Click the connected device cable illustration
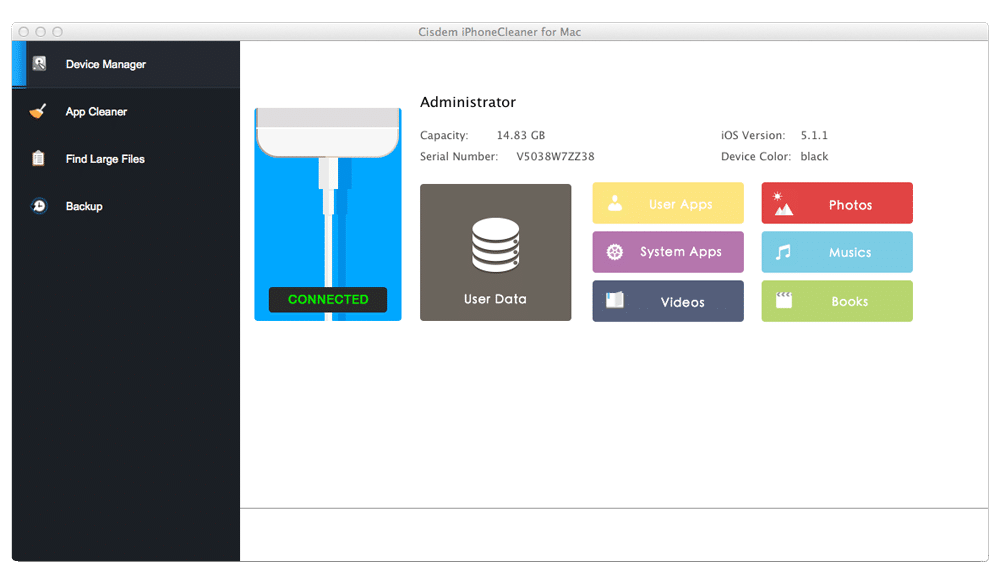Viewport: 1000px width, 583px height. 328,214
